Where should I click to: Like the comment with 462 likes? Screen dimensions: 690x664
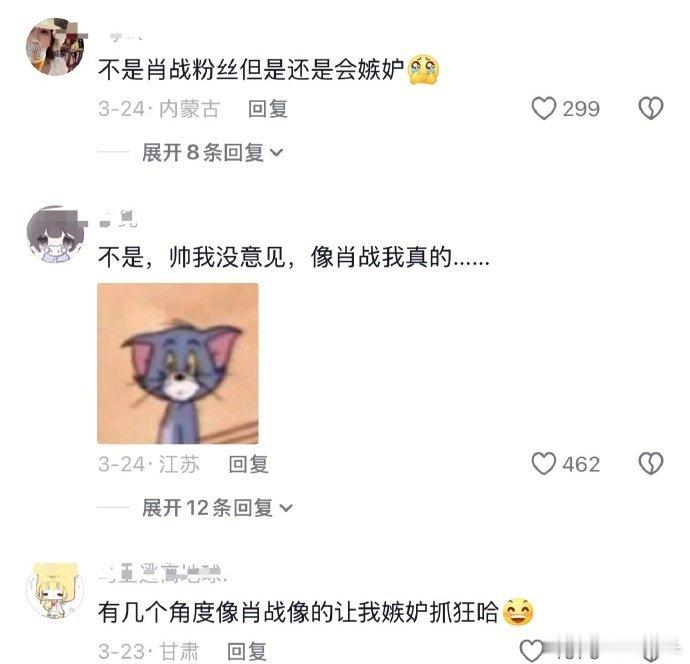pos(544,464)
